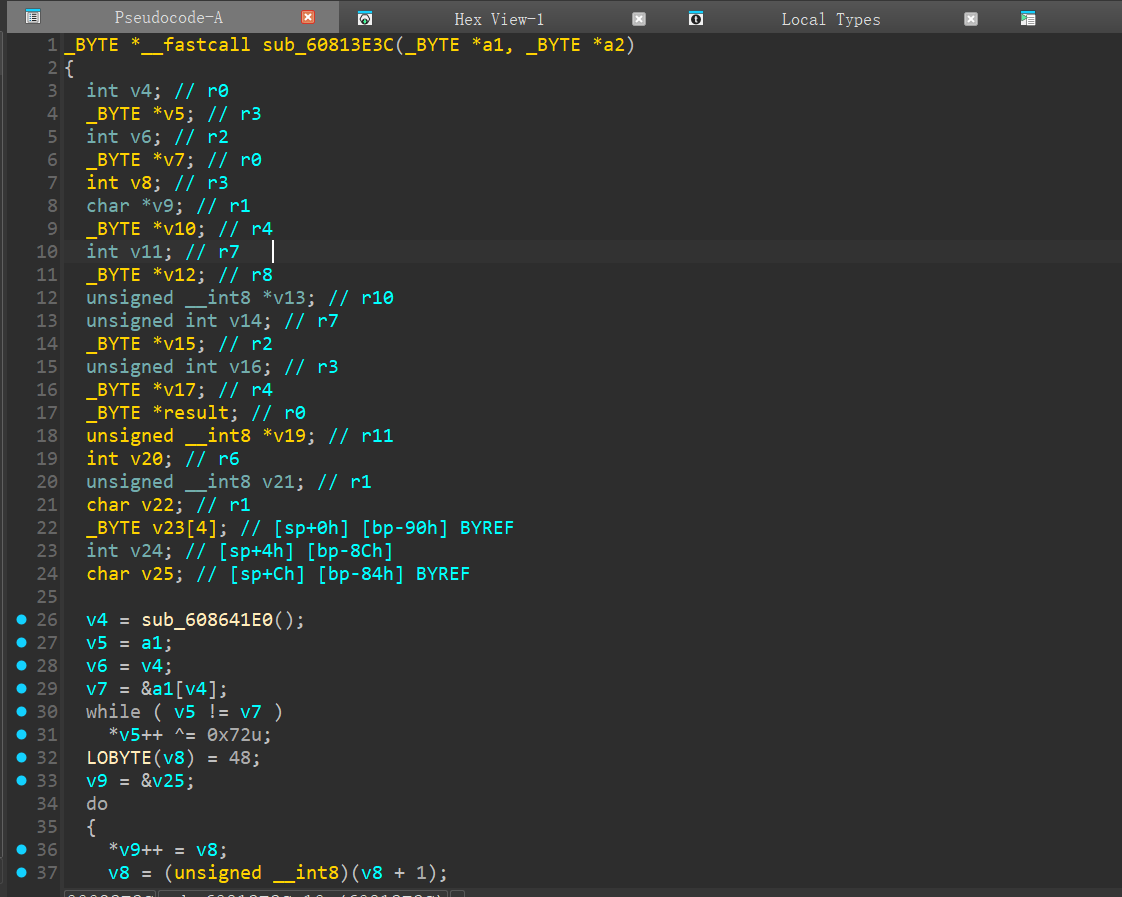Switch to the Pseudocode-A tab
The height and width of the screenshot is (897, 1122).
[x=169, y=17]
